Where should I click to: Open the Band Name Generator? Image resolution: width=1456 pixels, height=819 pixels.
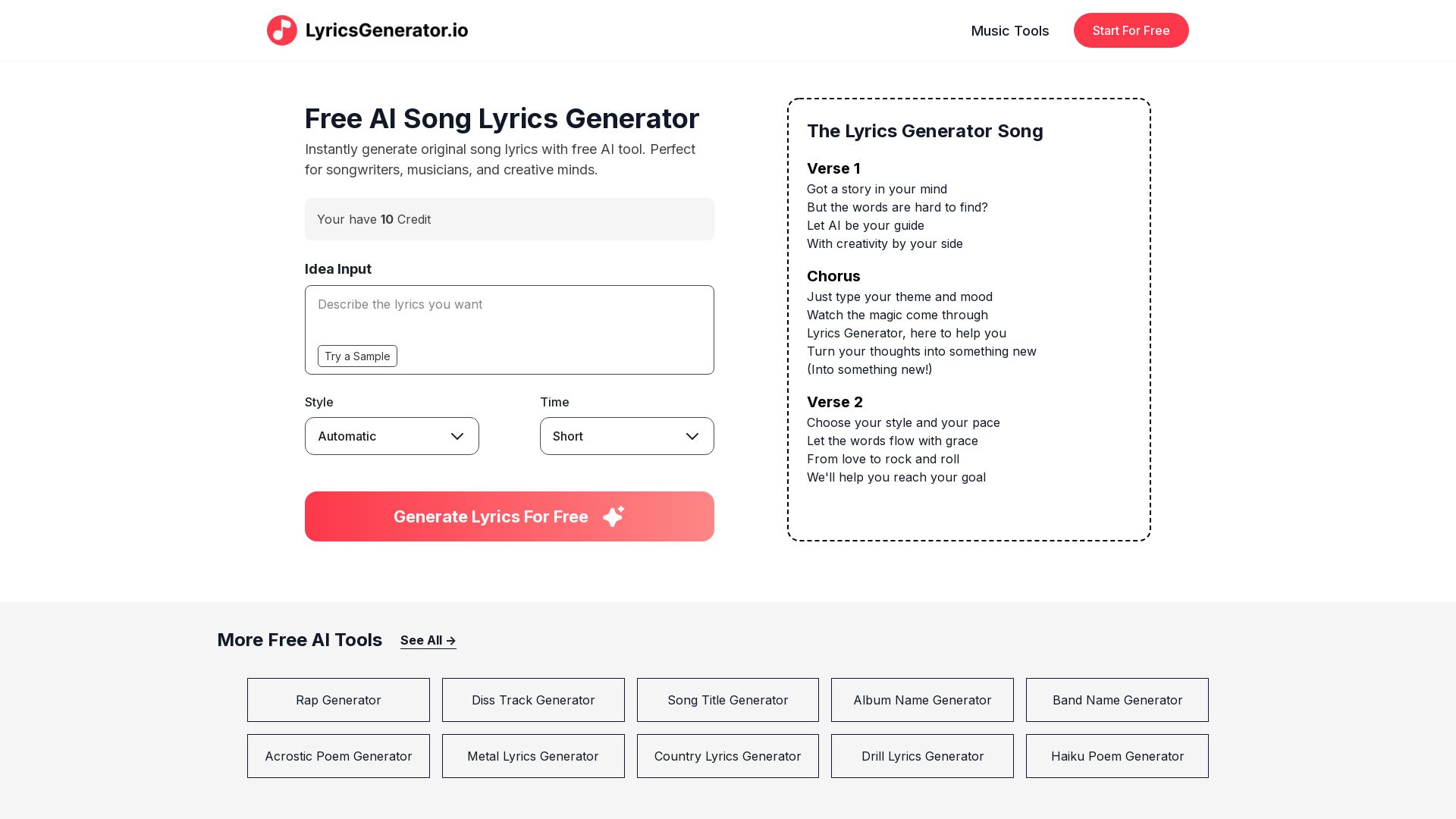click(1117, 700)
